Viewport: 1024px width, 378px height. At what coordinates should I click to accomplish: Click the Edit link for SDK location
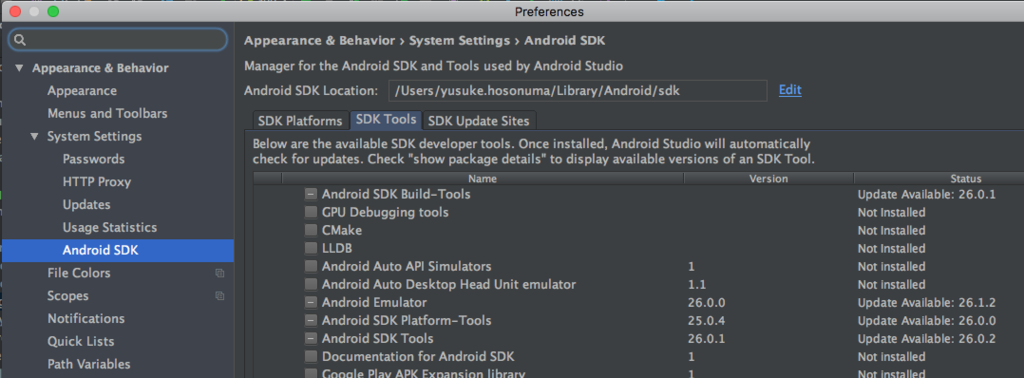[790, 90]
